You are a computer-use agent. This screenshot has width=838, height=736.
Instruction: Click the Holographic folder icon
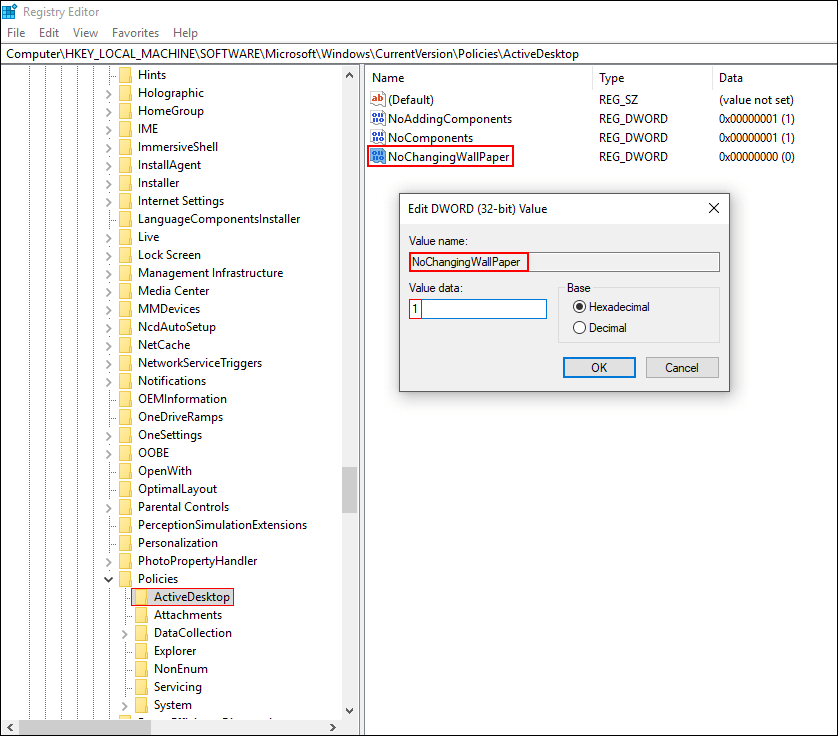tap(125, 93)
